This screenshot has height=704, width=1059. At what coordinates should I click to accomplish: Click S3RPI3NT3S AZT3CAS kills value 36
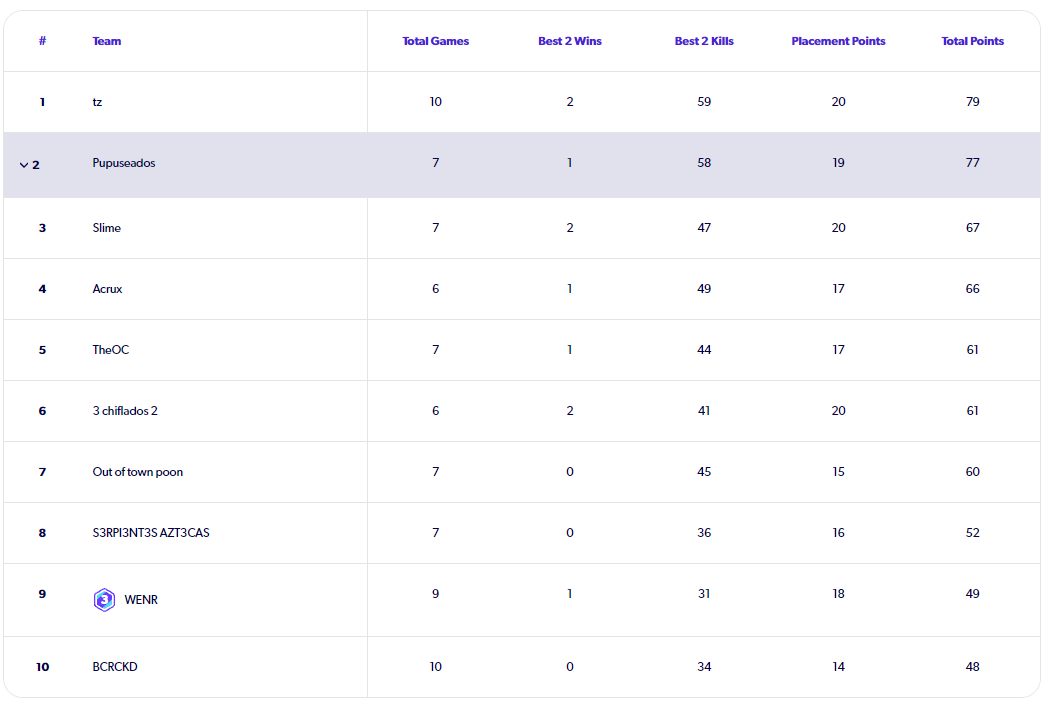click(x=704, y=532)
